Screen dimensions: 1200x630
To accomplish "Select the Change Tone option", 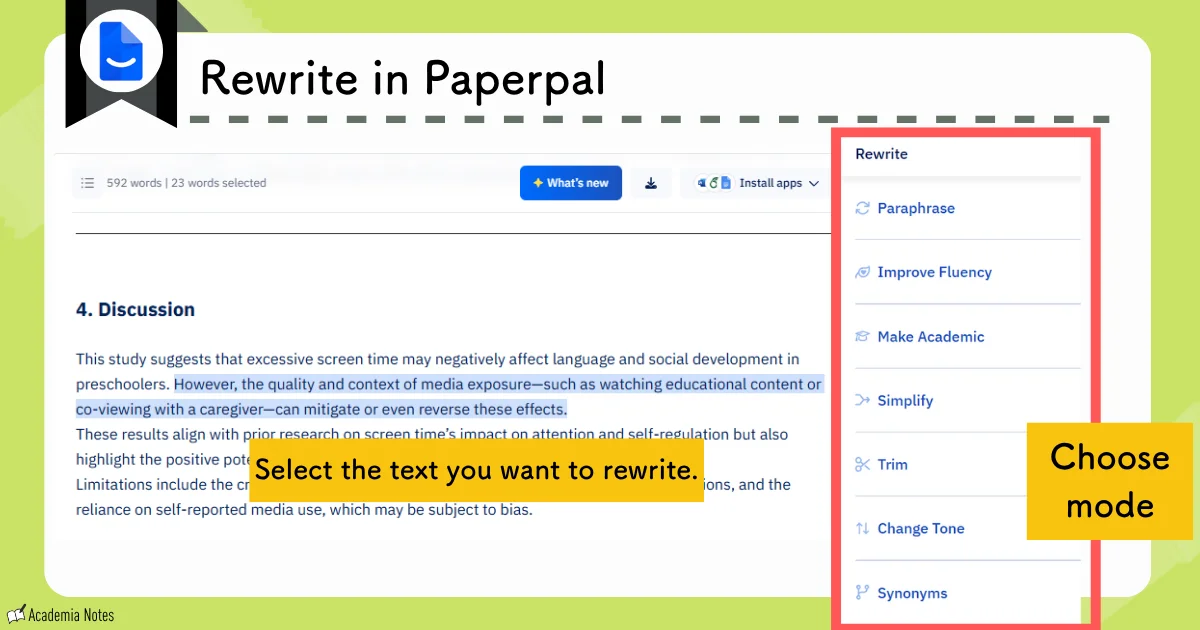I will [x=920, y=528].
